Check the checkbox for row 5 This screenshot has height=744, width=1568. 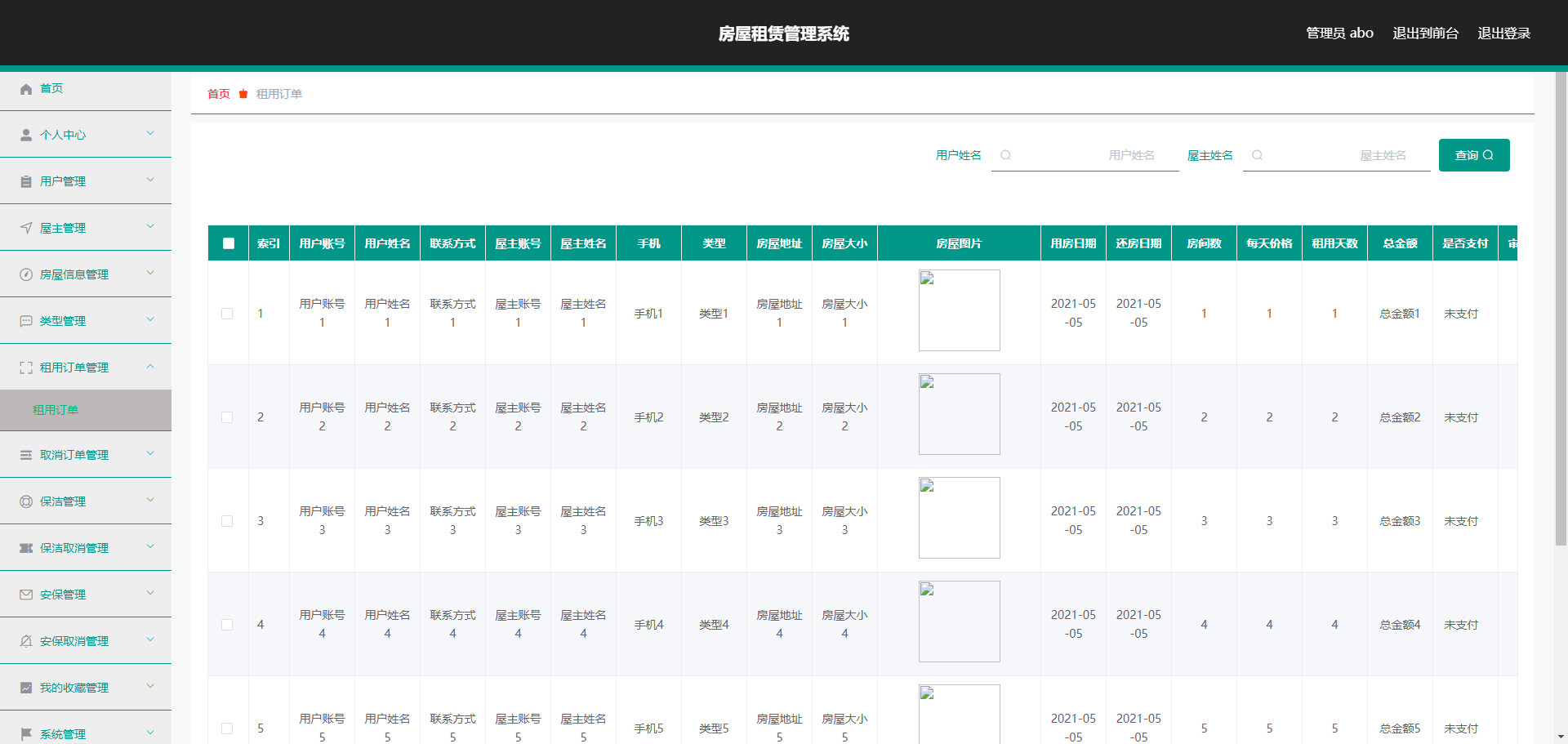click(x=227, y=728)
